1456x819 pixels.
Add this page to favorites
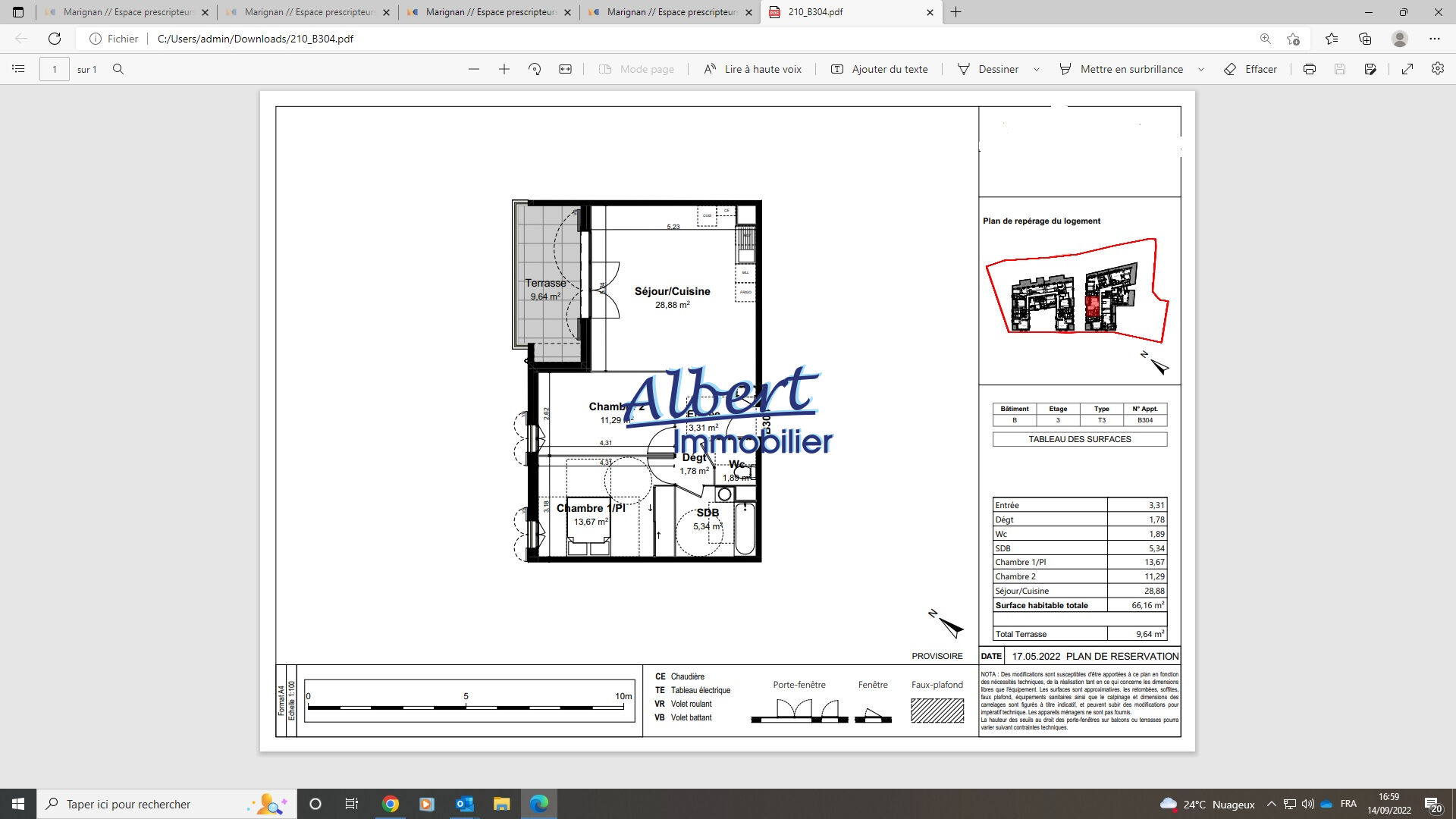[x=1294, y=39]
